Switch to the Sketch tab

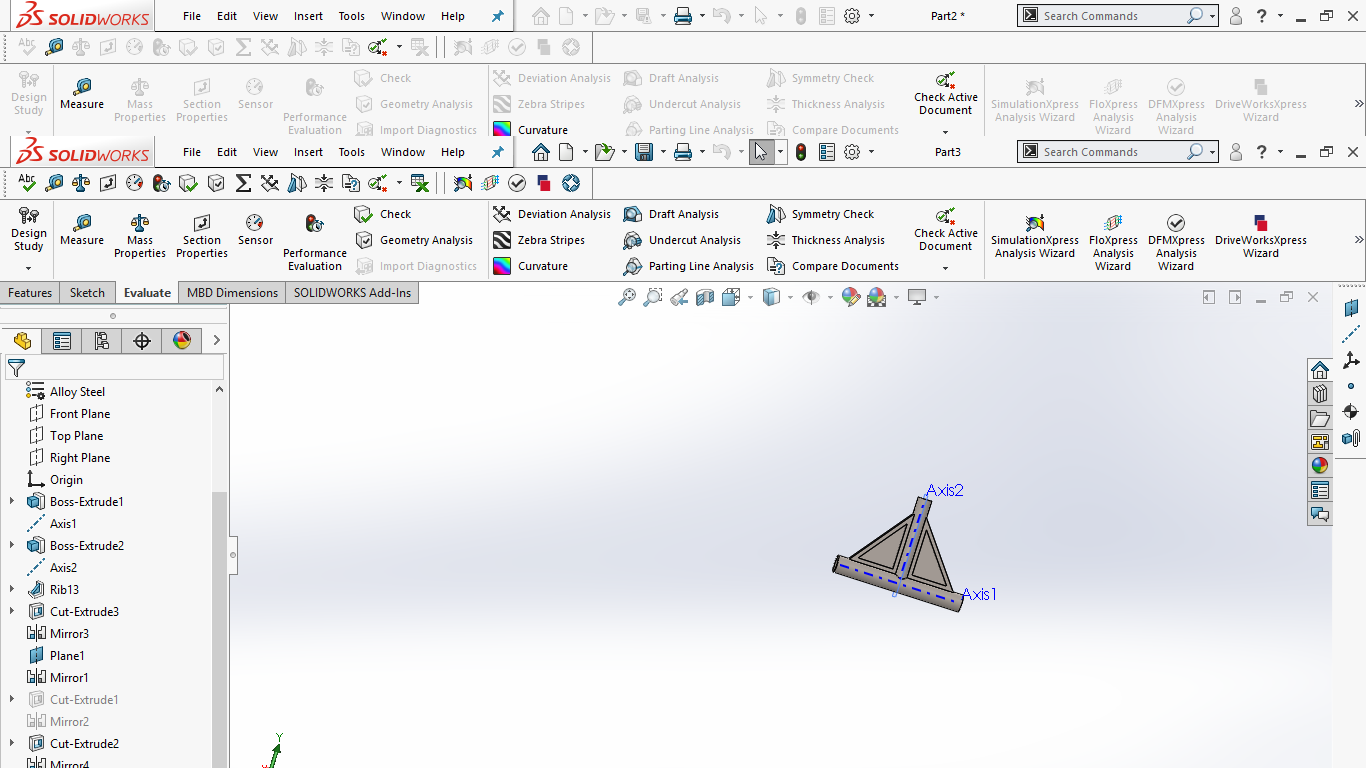pos(87,293)
